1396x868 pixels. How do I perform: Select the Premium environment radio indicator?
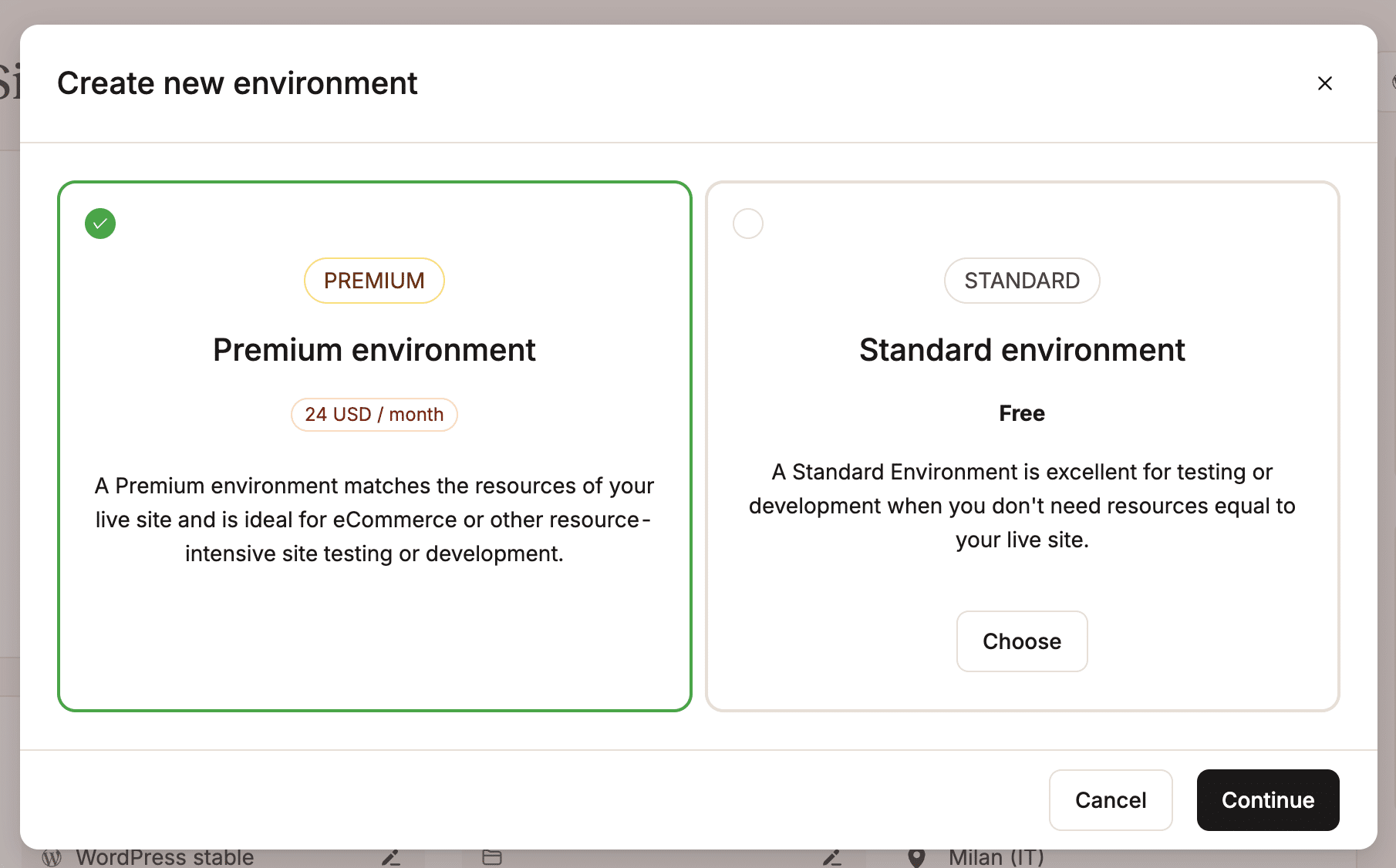99,224
